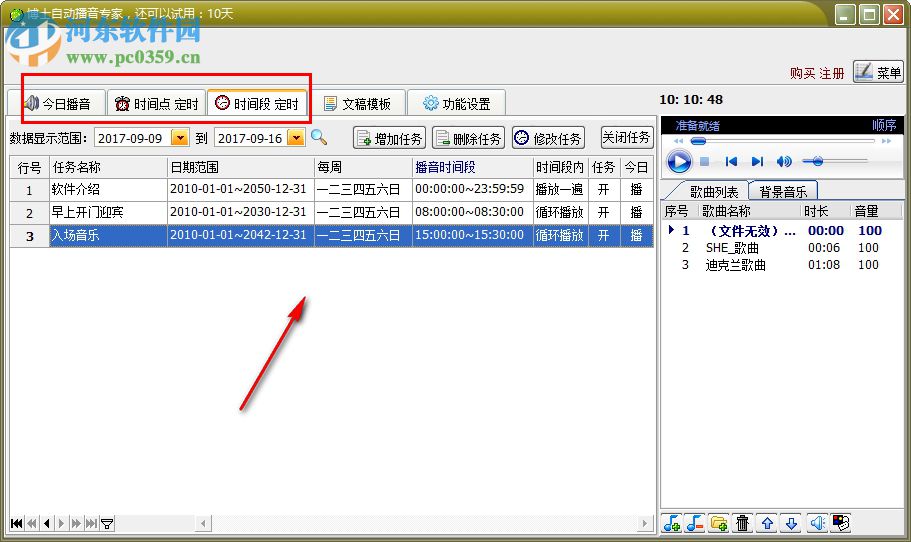Viewport: 911px width, 542px height.
Task: Click the 播音时间段 column header
Action: (472, 167)
